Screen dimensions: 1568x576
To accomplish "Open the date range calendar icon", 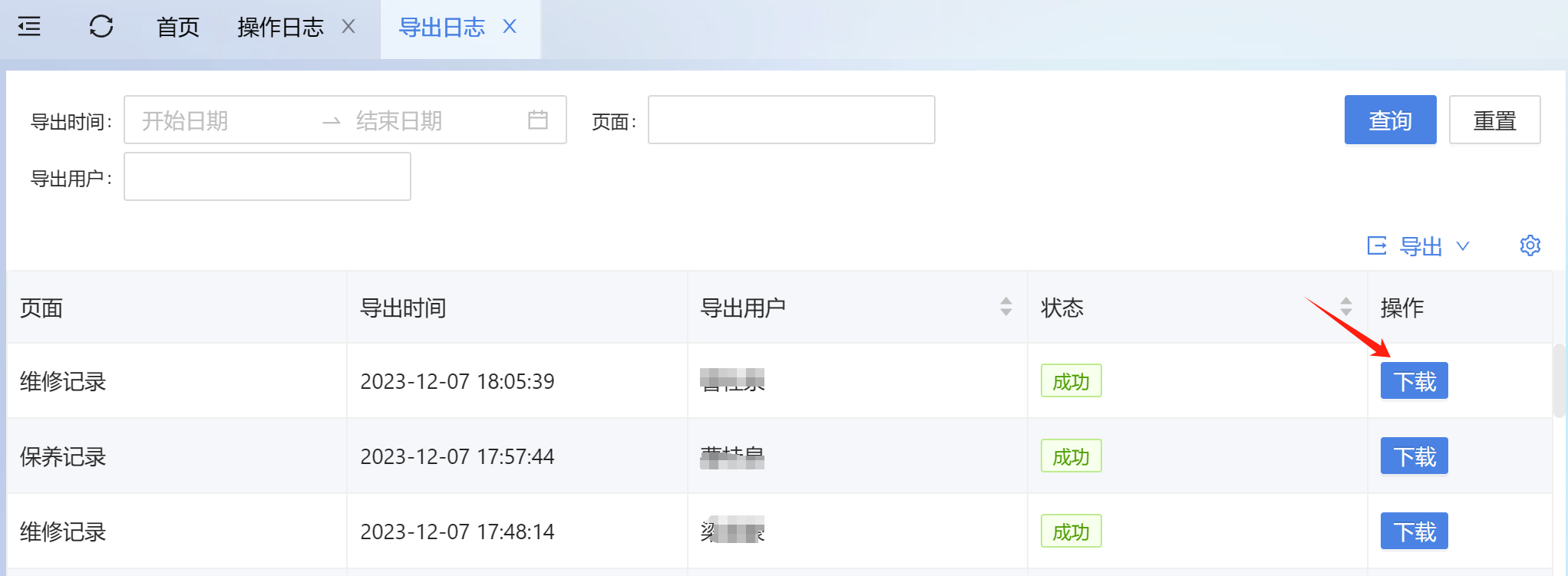I will tap(538, 120).
